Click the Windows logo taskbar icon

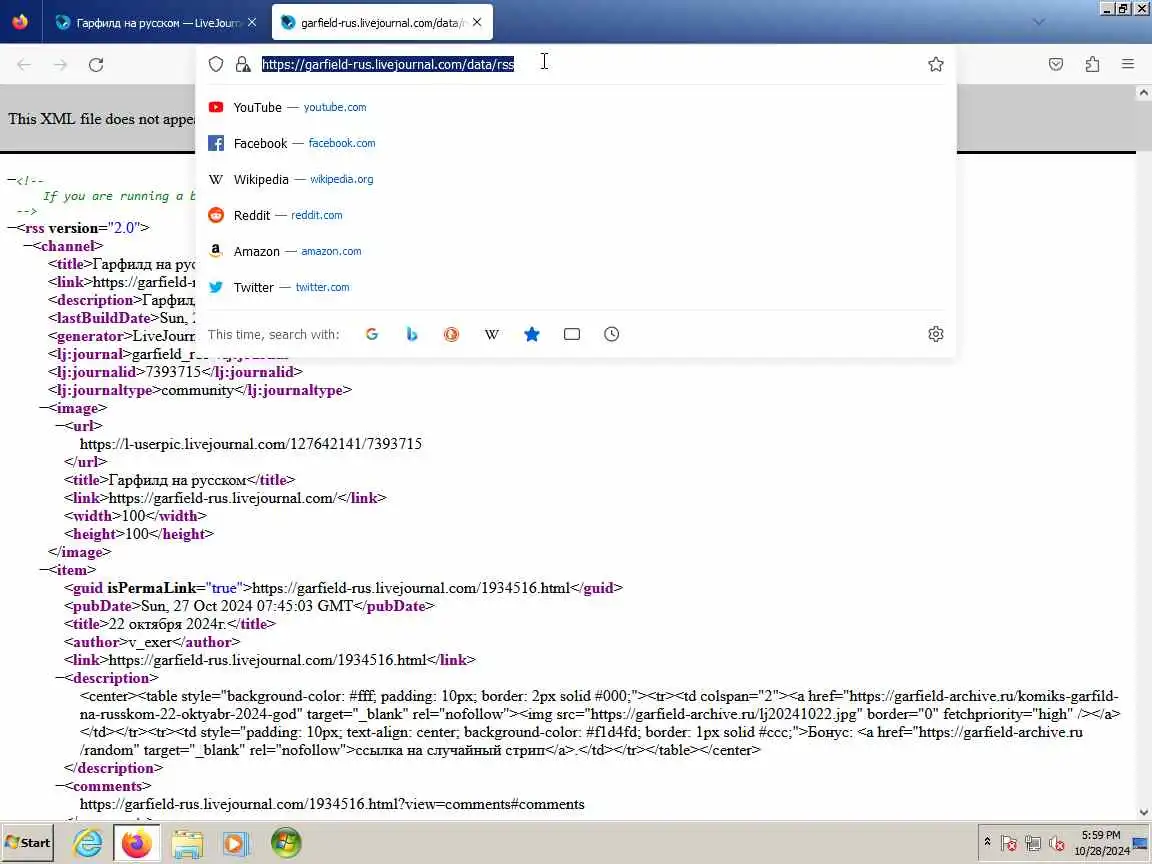click(286, 843)
